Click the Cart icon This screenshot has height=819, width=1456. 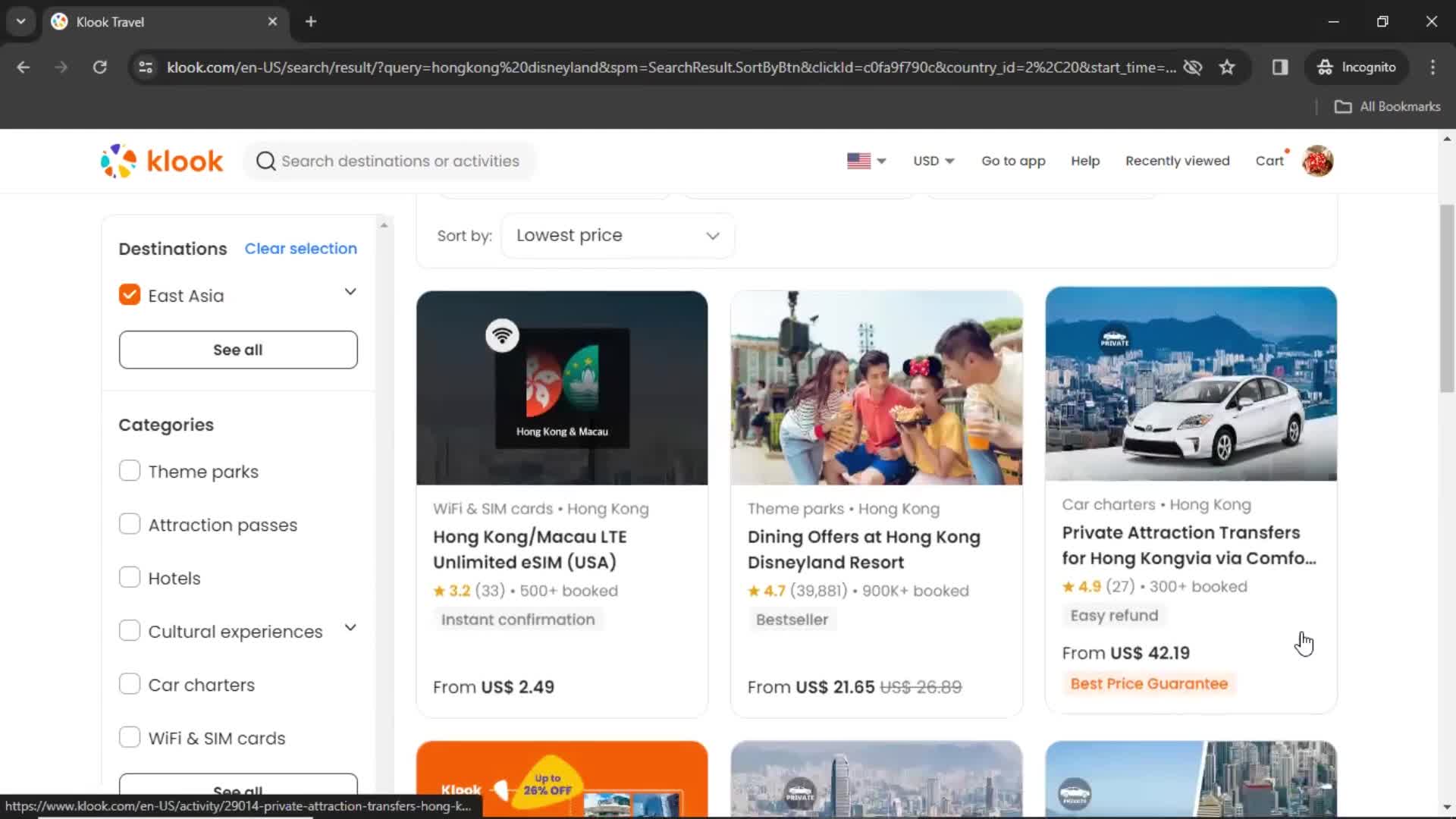tap(1270, 160)
